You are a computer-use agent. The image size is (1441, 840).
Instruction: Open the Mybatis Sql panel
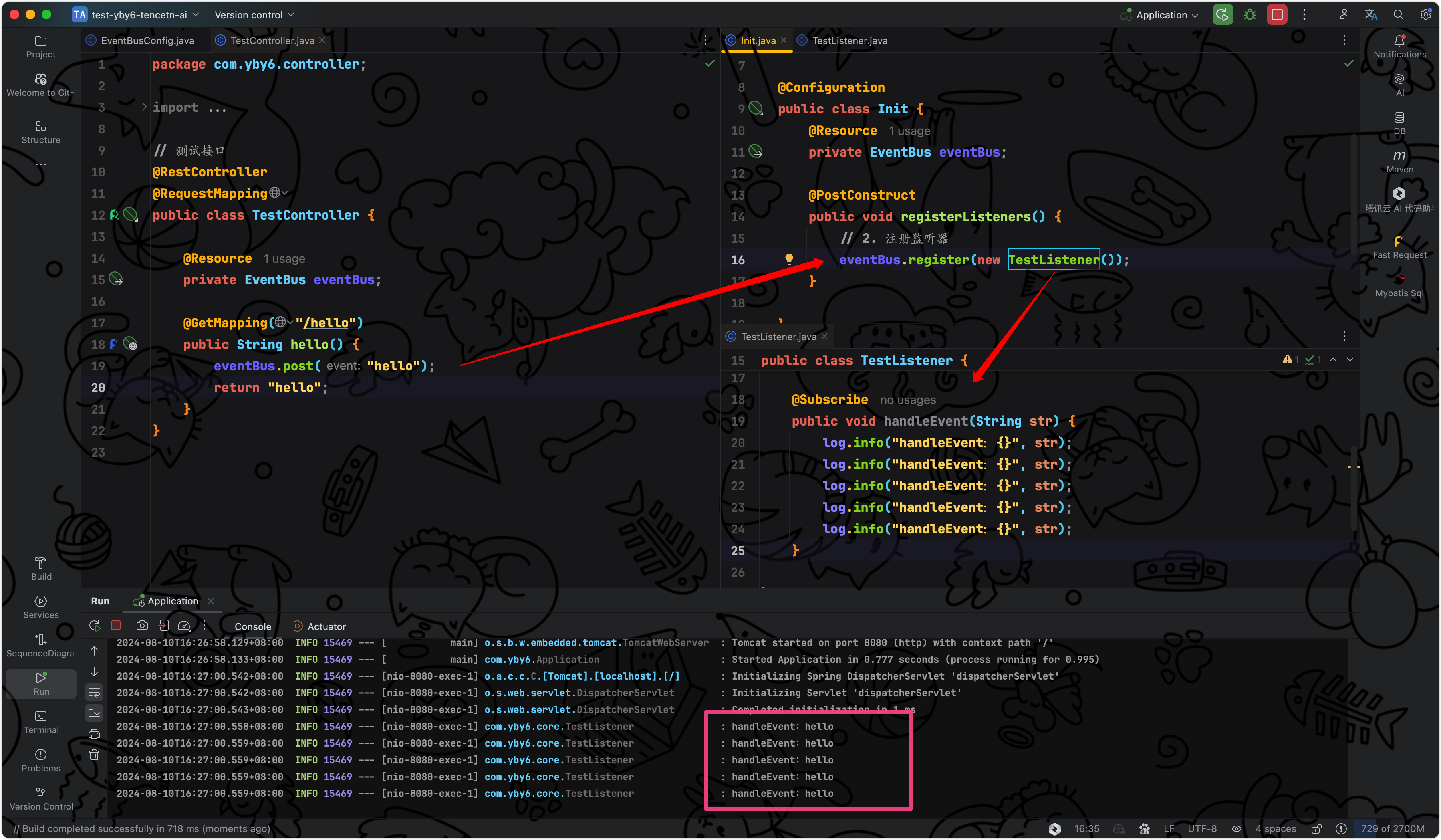coord(1399,285)
